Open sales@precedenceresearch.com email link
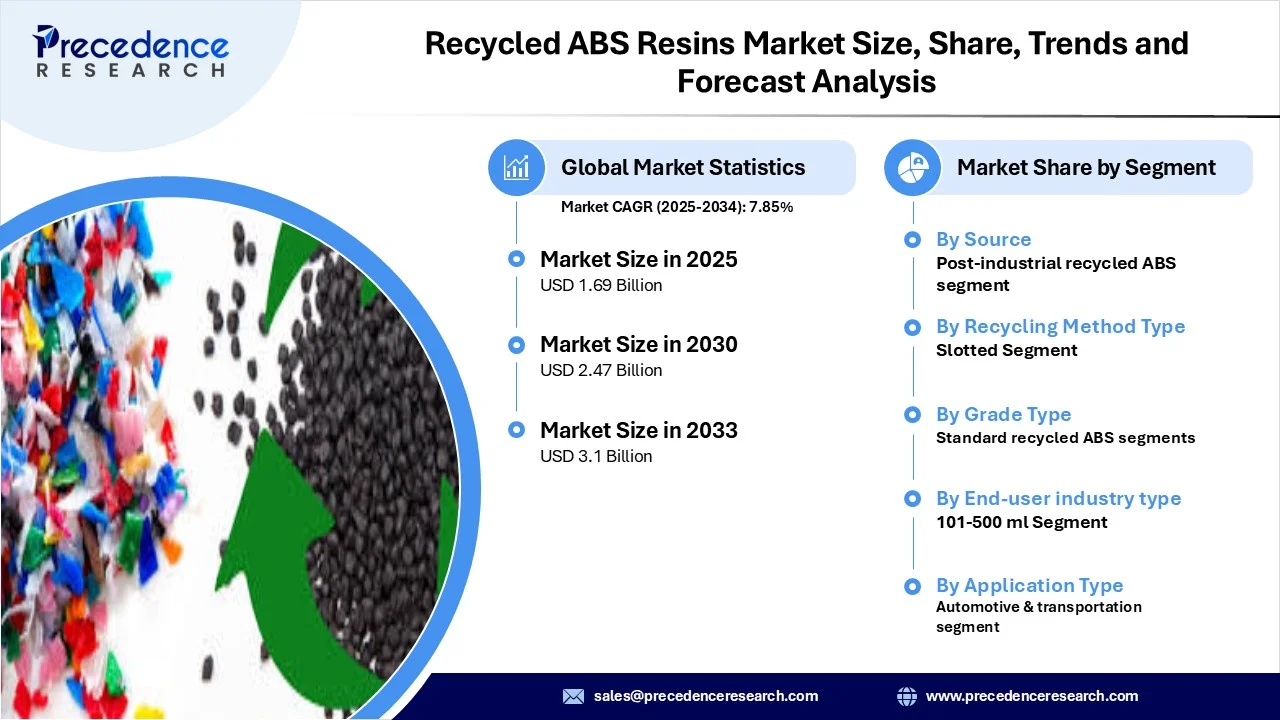This screenshot has width=1280, height=720. click(x=706, y=696)
